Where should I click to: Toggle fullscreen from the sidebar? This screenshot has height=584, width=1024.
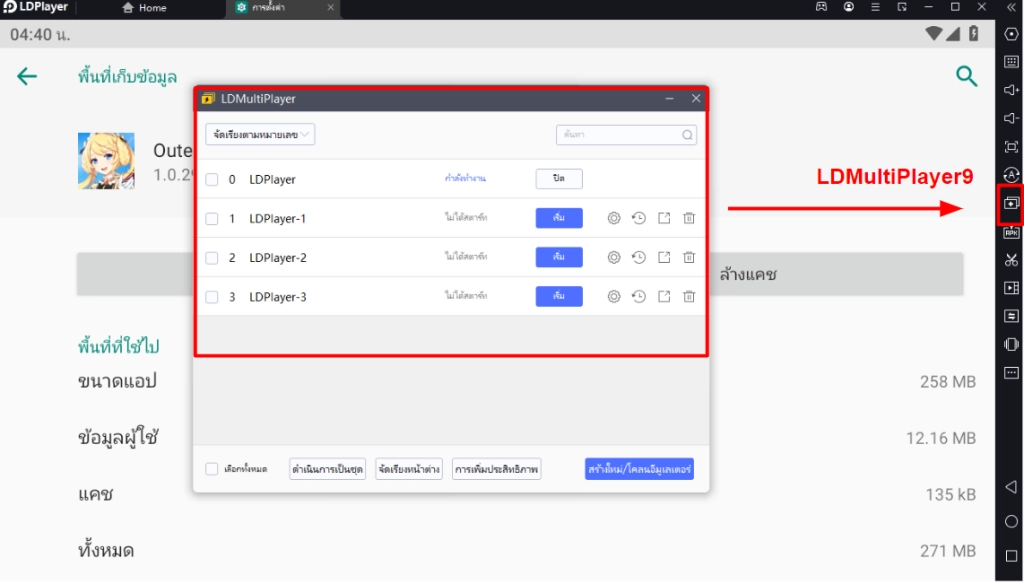coord(1011,147)
